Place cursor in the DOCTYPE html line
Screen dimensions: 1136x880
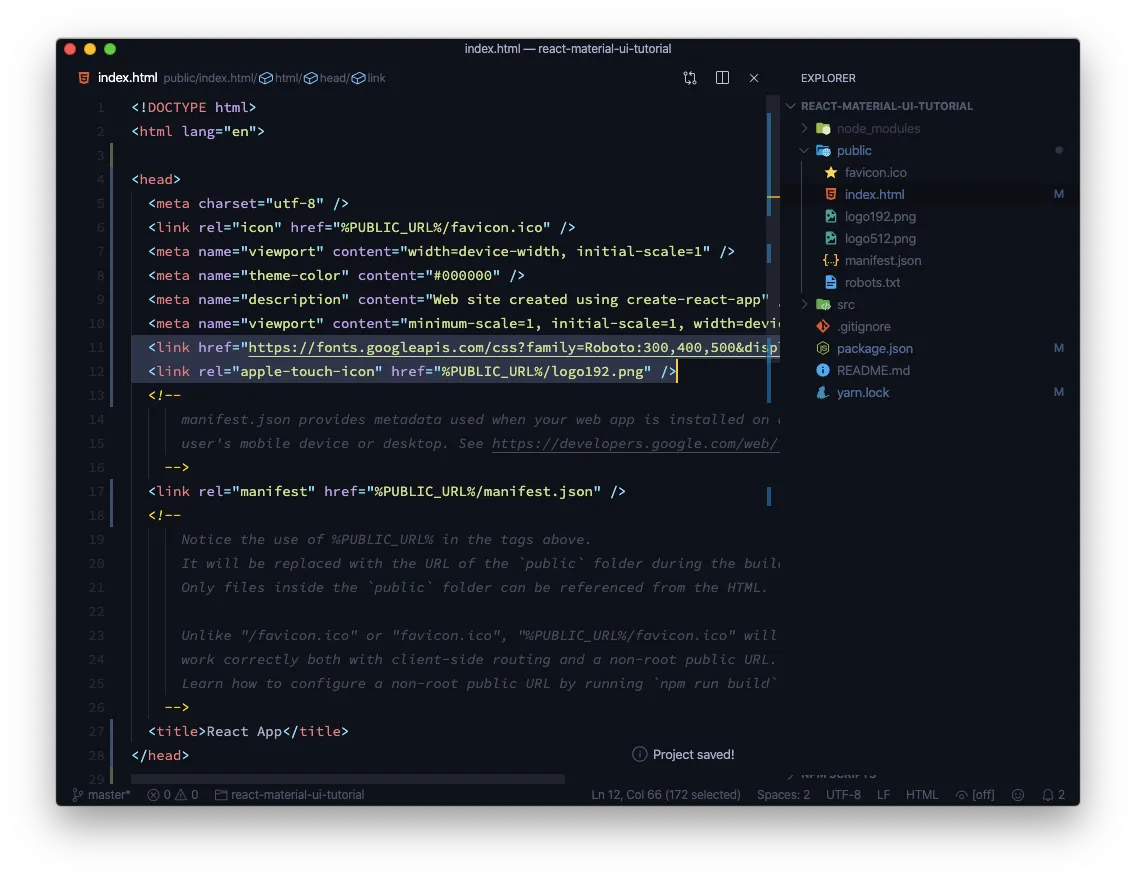(193, 107)
